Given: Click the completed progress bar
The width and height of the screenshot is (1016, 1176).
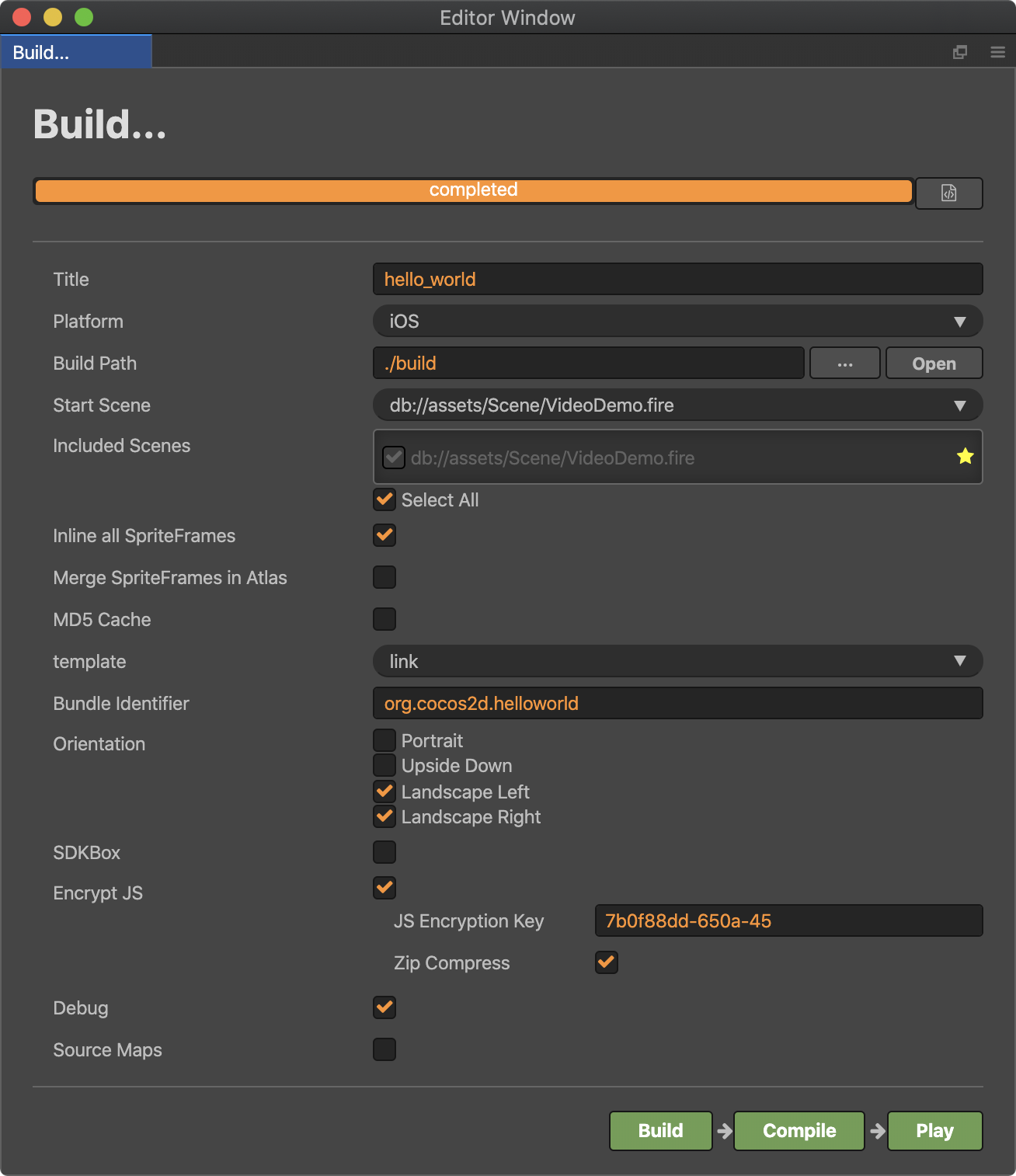Looking at the screenshot, I should [473, 191].
